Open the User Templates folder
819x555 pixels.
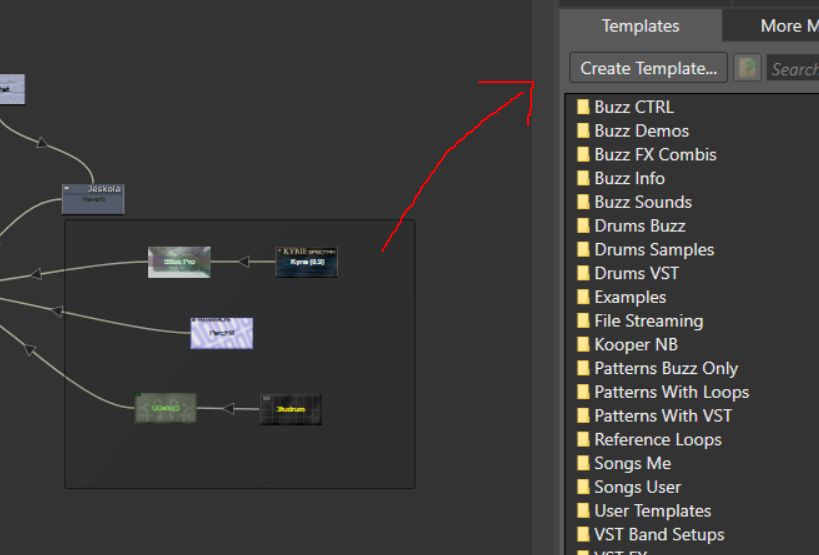[x=652, y=511]
